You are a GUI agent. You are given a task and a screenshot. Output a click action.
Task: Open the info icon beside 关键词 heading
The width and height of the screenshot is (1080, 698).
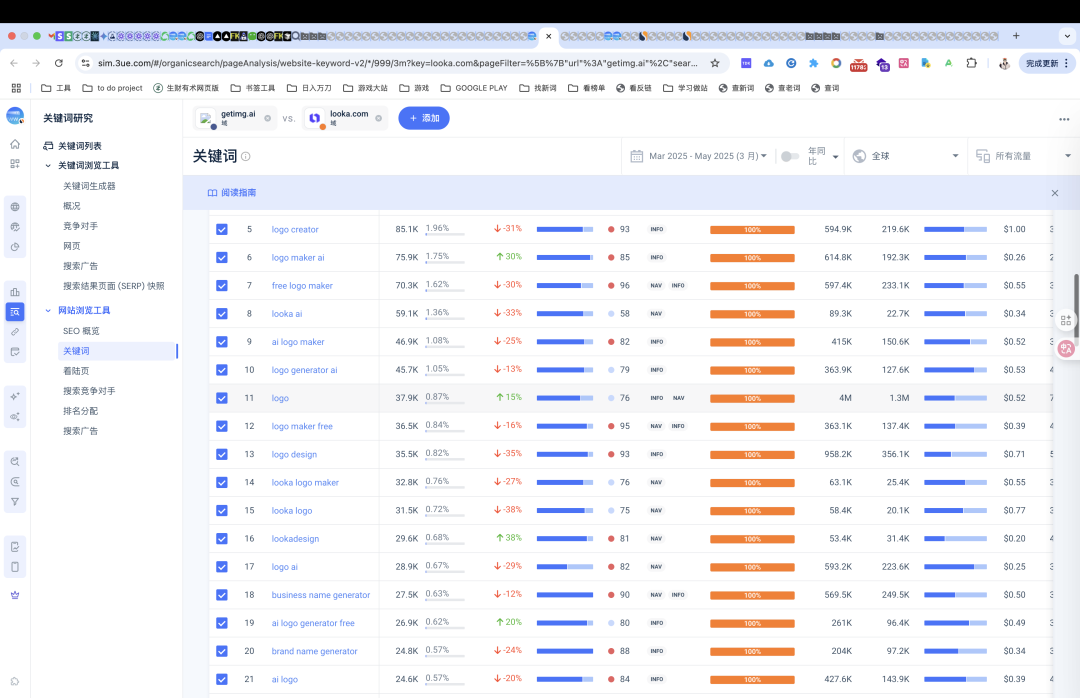coord(246,156)
